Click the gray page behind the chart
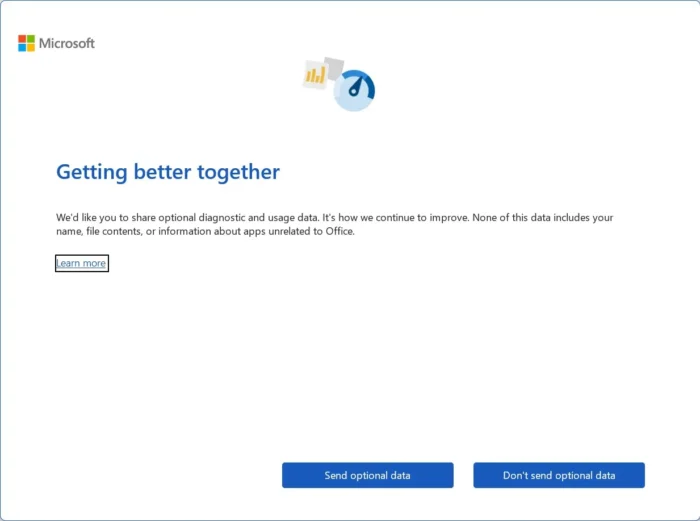The image size is (700, 521). tap(334, 66)
